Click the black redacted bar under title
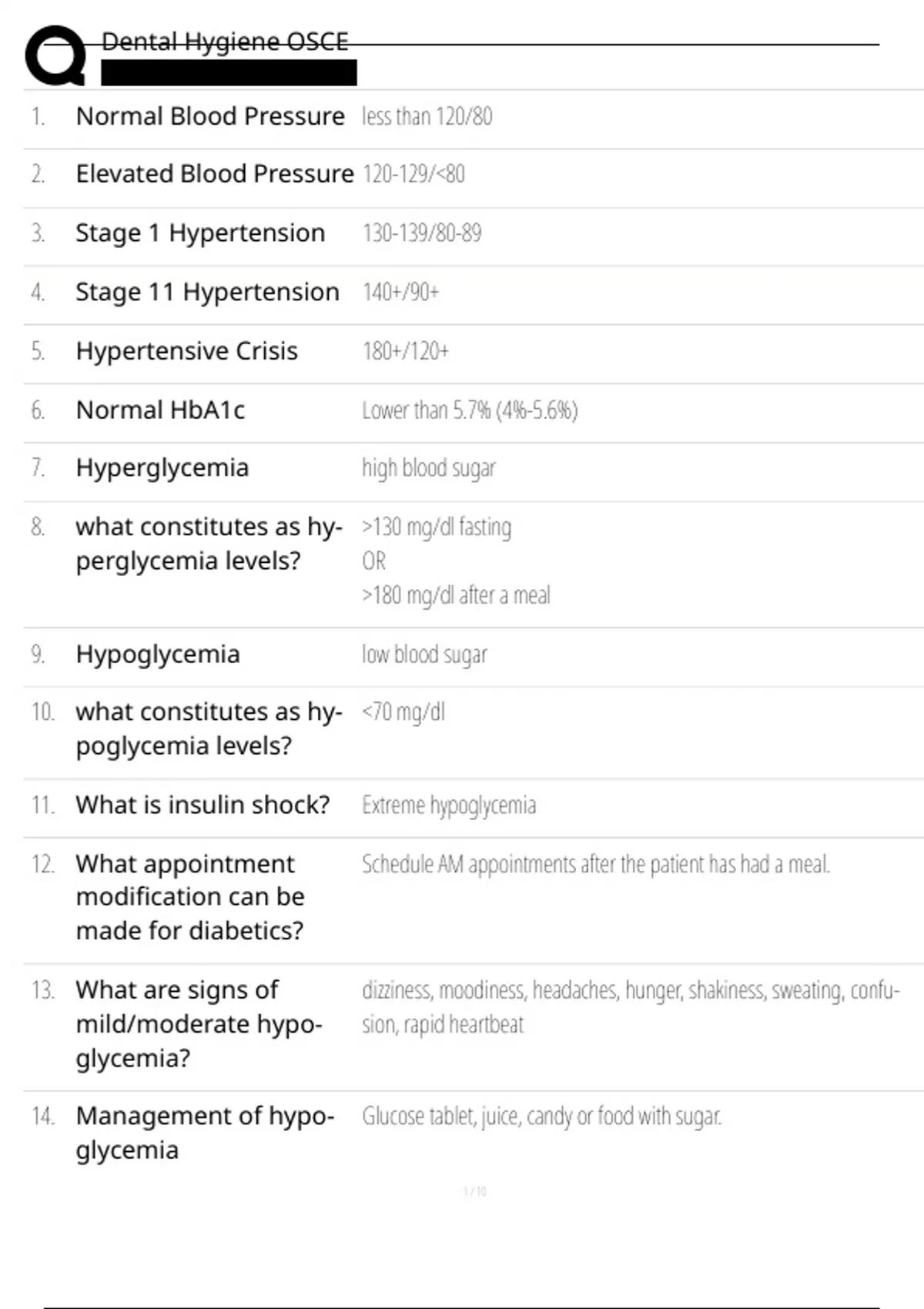This screenshot has width=924, height=1309. tap(229, 73)
